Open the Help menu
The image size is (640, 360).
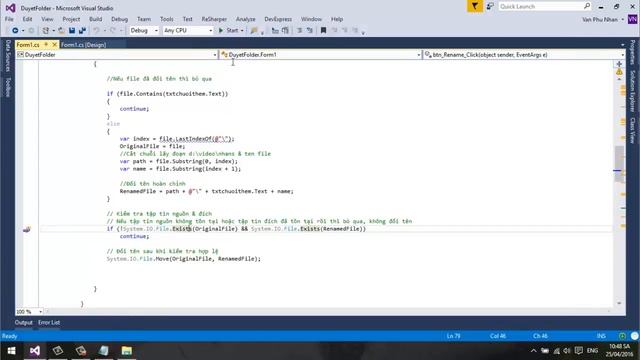[x=337, y=19]
